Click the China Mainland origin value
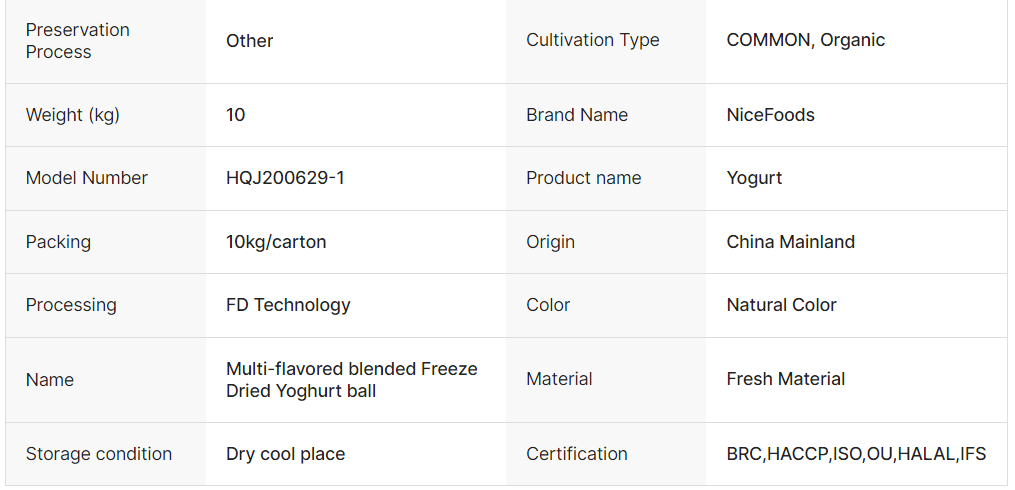The width and height of the screenshot is (1015, 490). (x=790, y=242)
